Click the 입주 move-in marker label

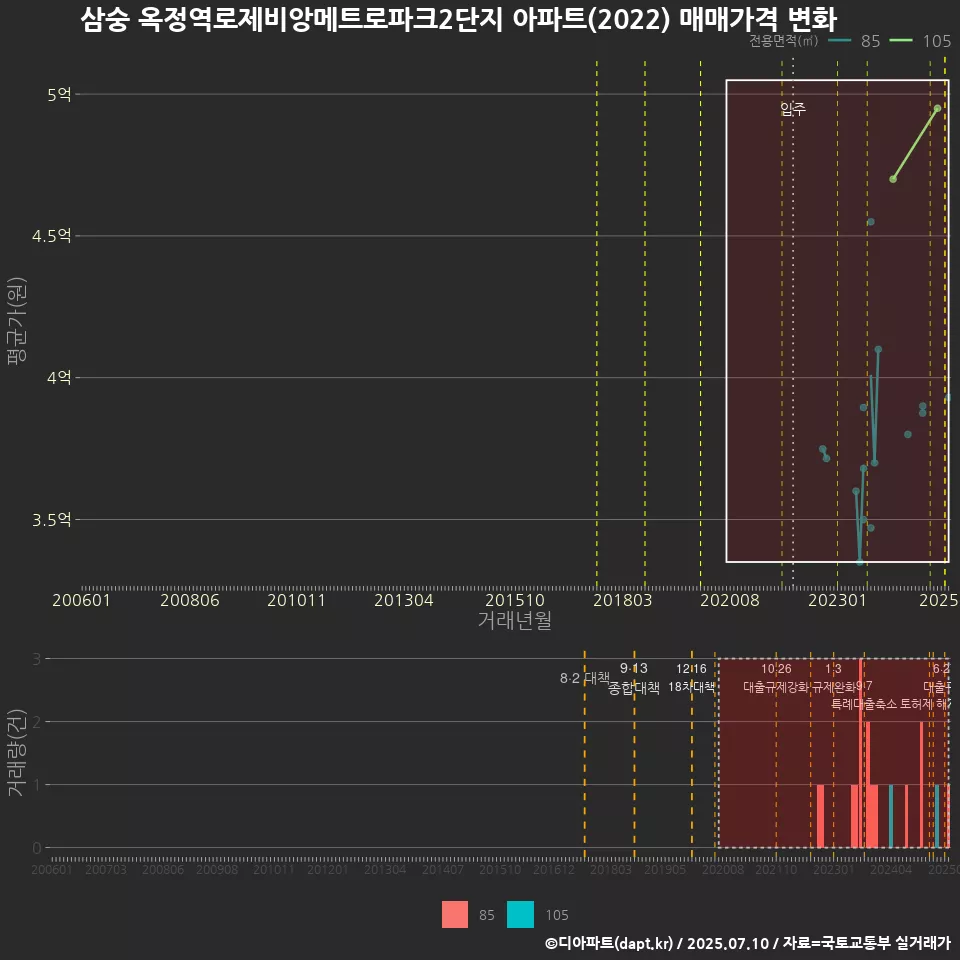(x=793, y=109)
